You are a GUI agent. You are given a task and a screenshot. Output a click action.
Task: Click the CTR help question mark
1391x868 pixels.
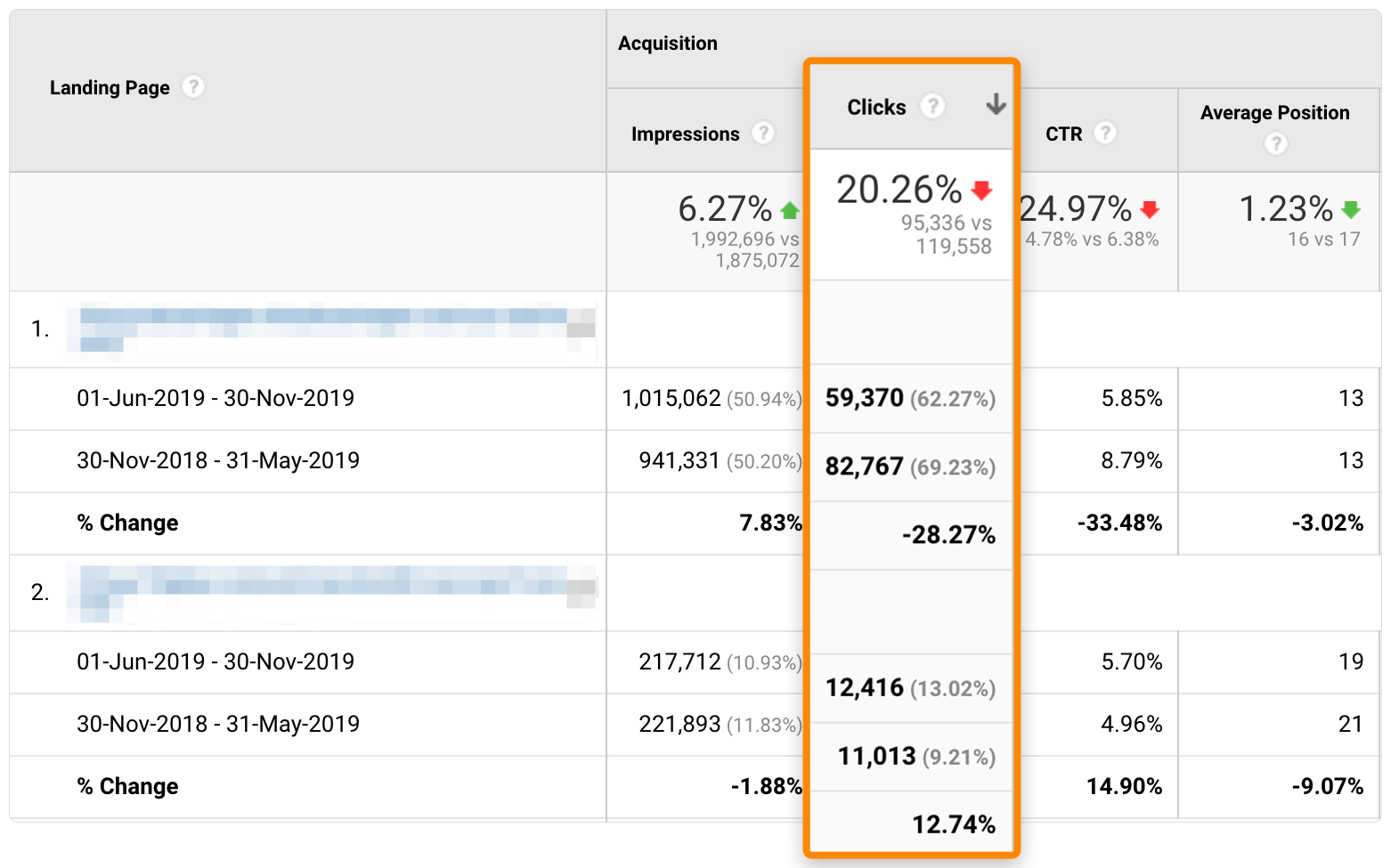(x=1105, y=134)
